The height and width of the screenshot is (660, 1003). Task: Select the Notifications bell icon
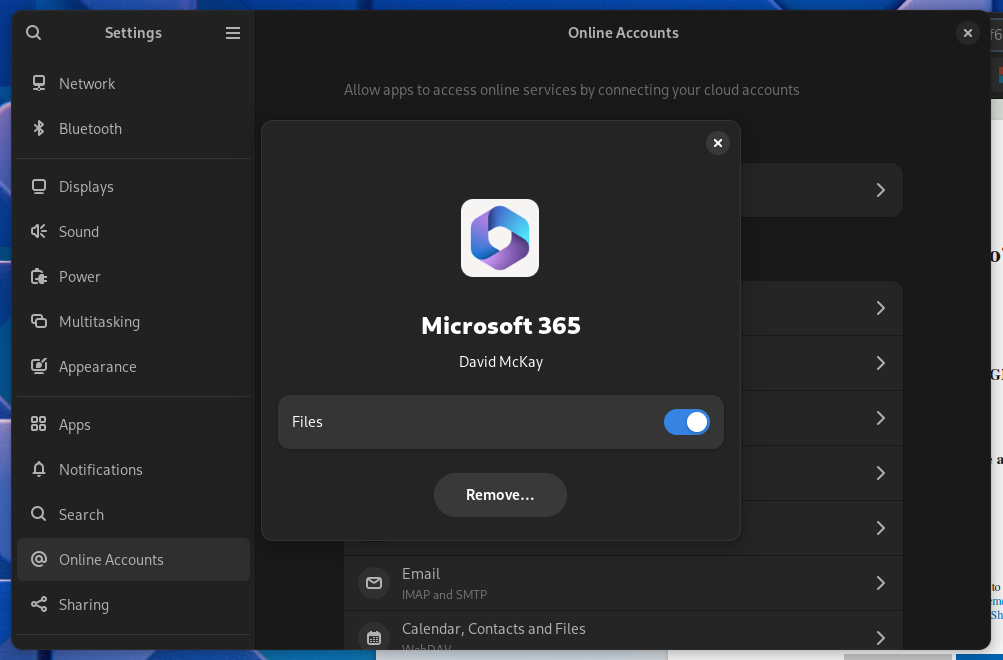coord(39,469)
